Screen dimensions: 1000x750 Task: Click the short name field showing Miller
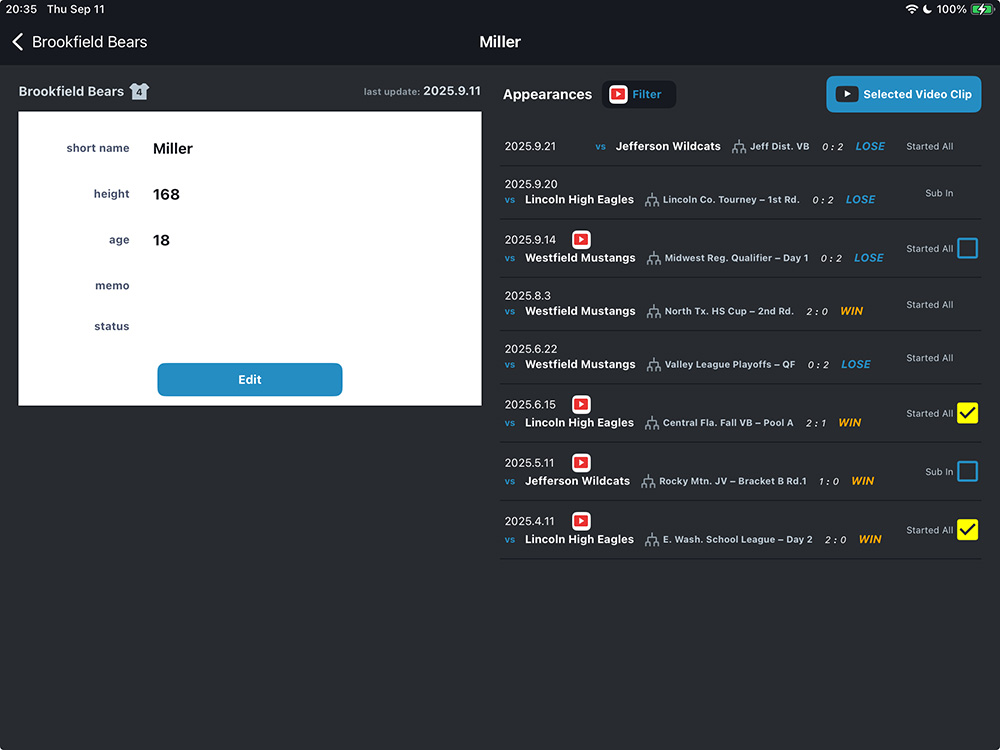(173, 149)
